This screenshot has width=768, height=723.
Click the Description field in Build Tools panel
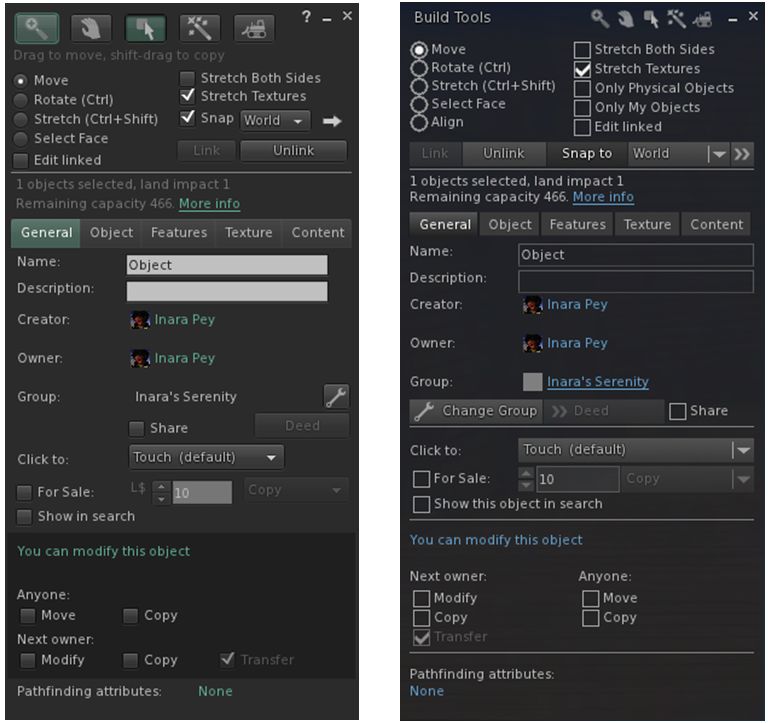coord(636,281)
